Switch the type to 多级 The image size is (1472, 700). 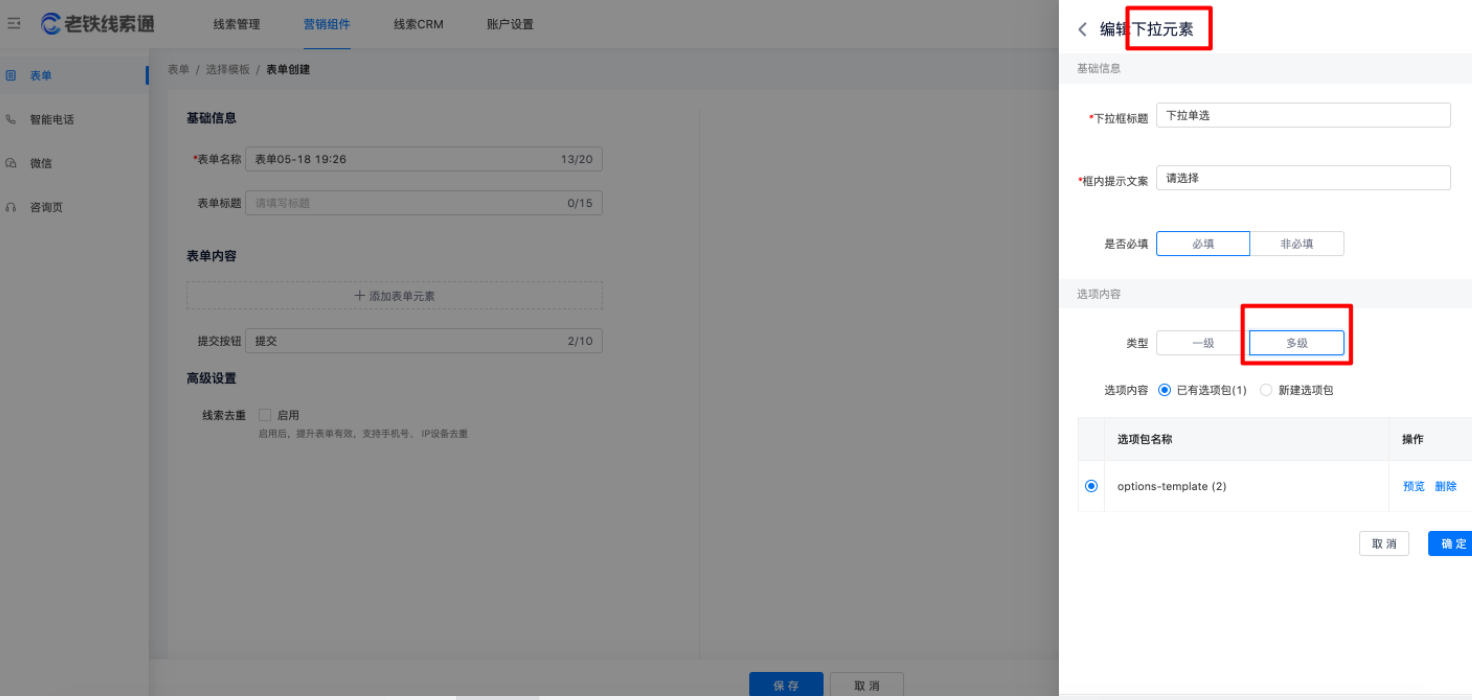click(1296, 343)
